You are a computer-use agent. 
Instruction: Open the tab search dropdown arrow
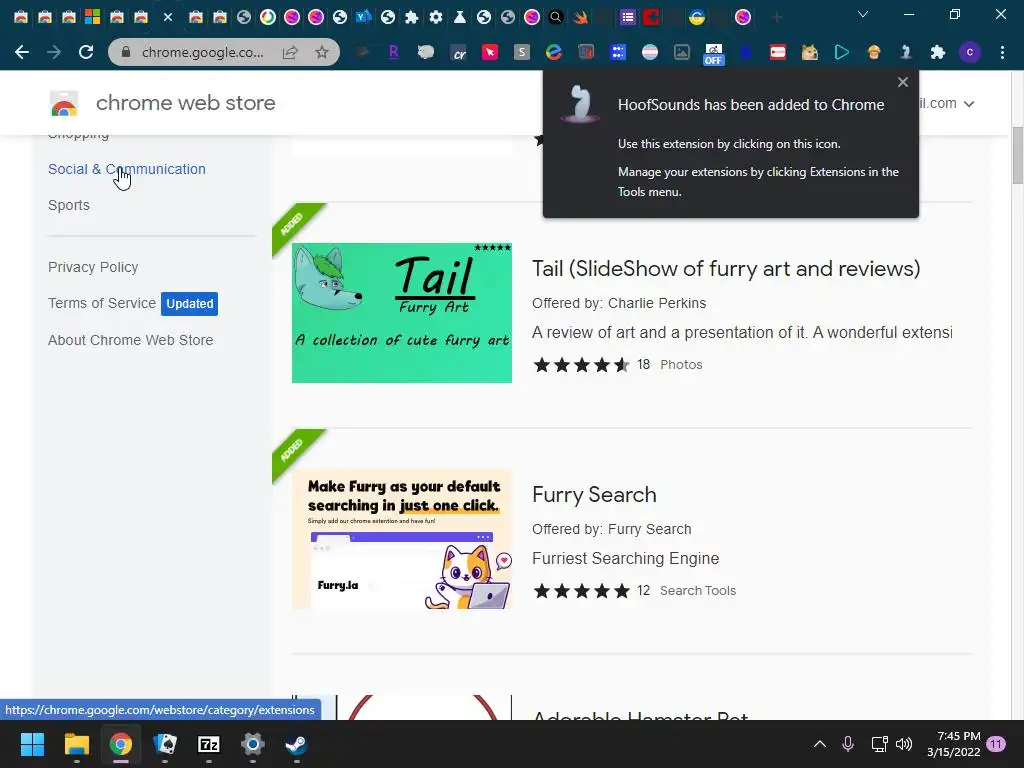(863, 14)
